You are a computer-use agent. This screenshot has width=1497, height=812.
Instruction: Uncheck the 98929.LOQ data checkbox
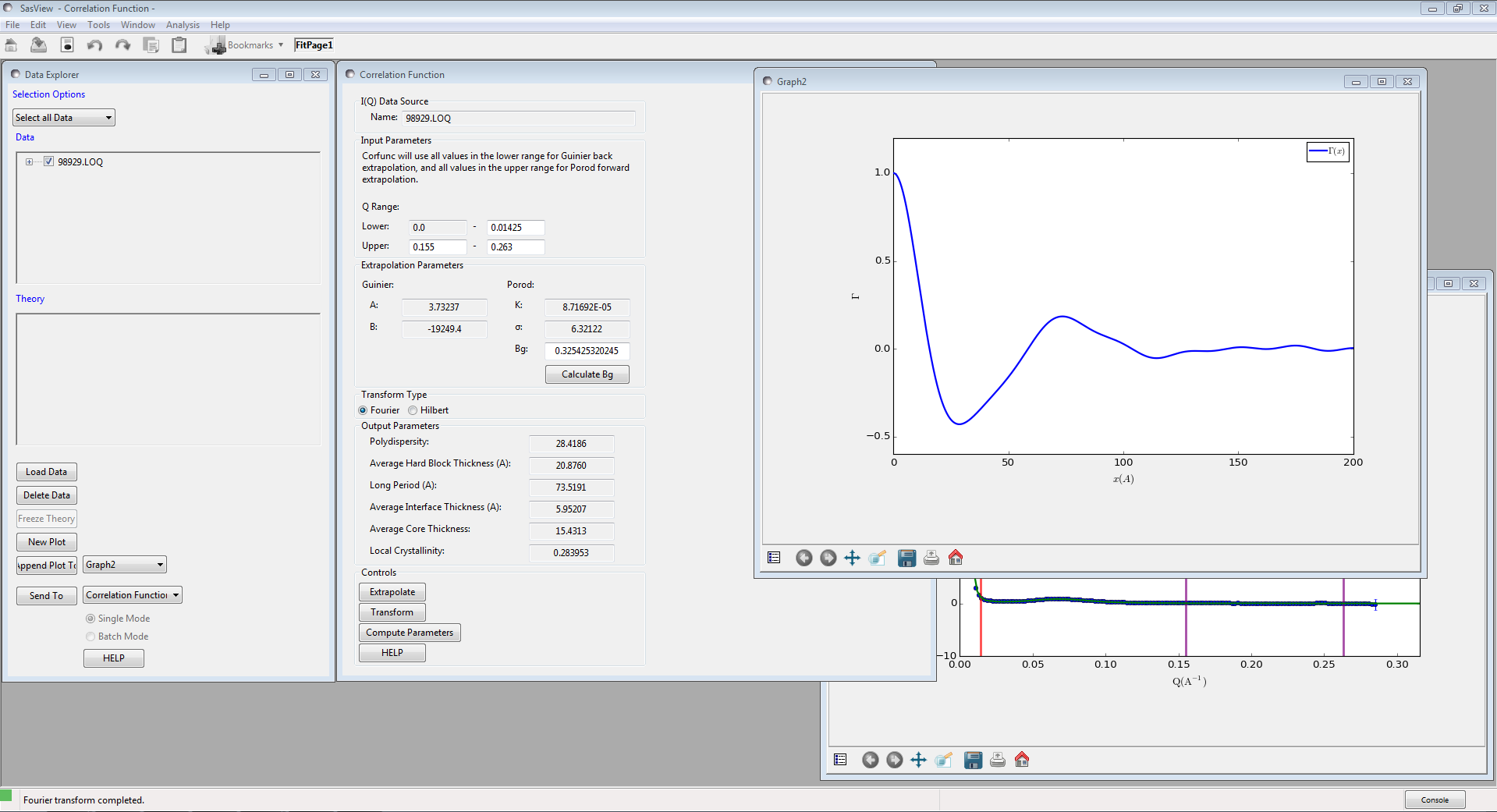48,161
